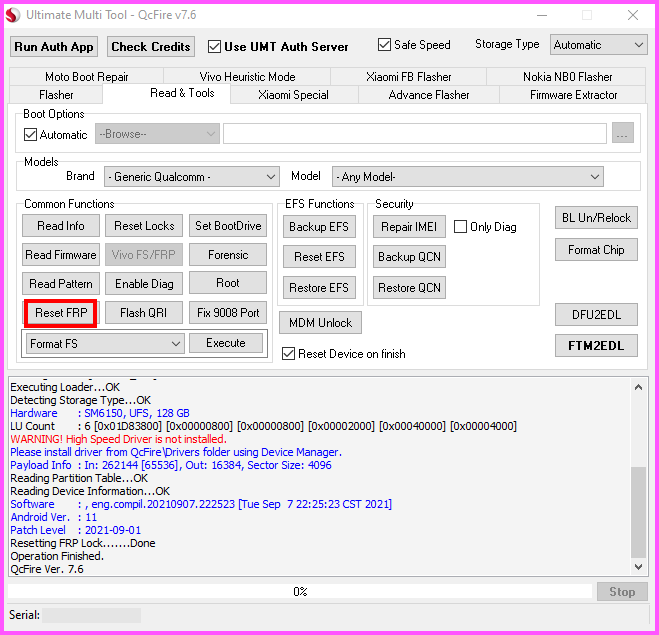Image resolution: width=659 pixels, height=635 pixels.
Task: Expand the Brand dropdown Generic Qualcomm
Action: pos(191,177)
